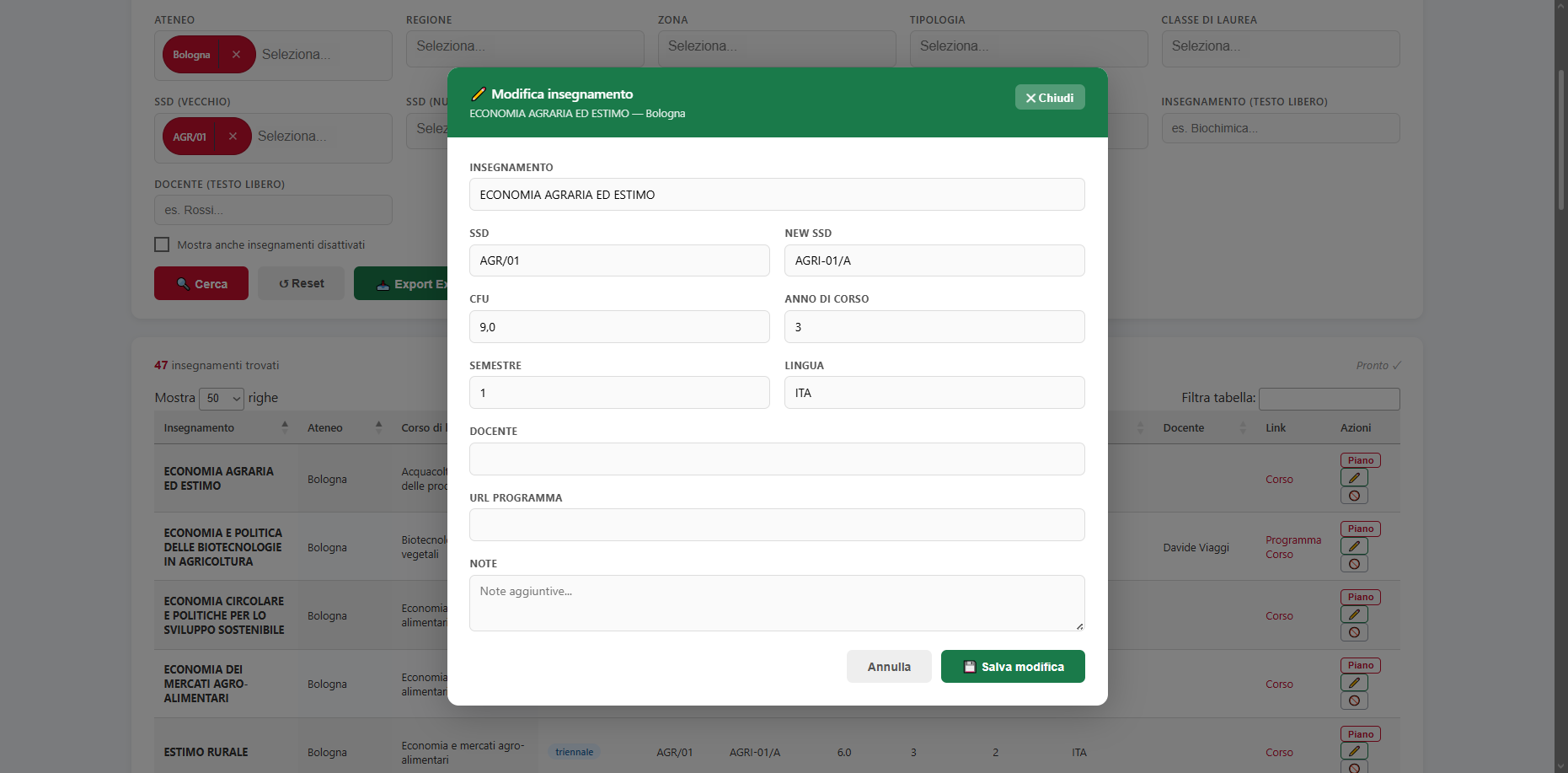
Task: Click the empty Docente field in dialog
Action: tap(777, 459)
